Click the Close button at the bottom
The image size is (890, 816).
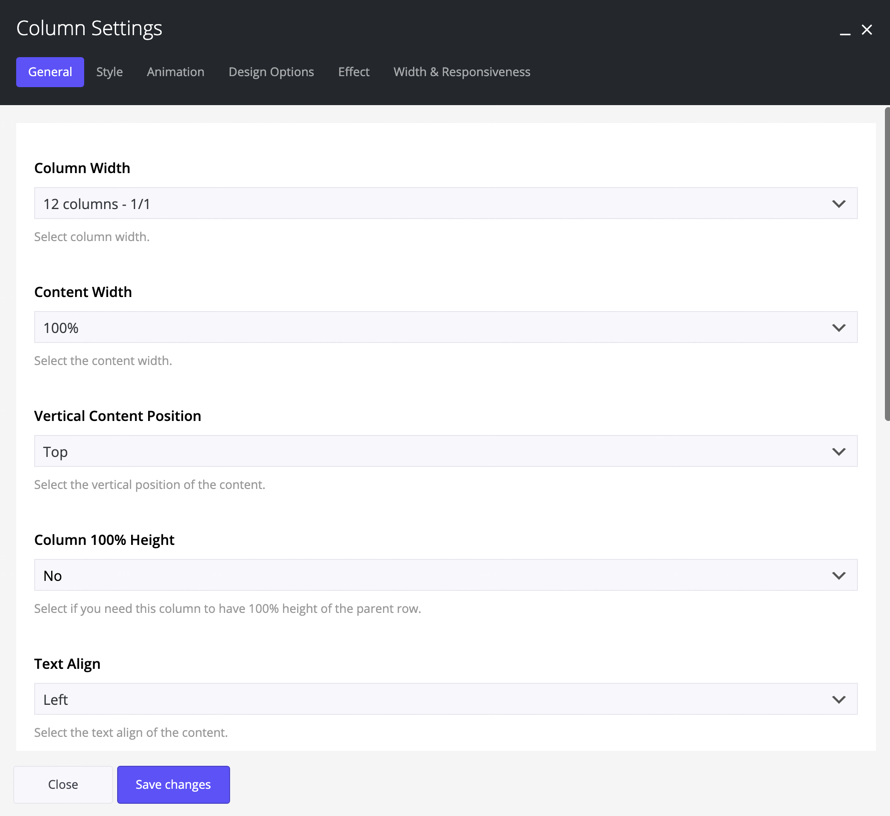click(63, 785)
